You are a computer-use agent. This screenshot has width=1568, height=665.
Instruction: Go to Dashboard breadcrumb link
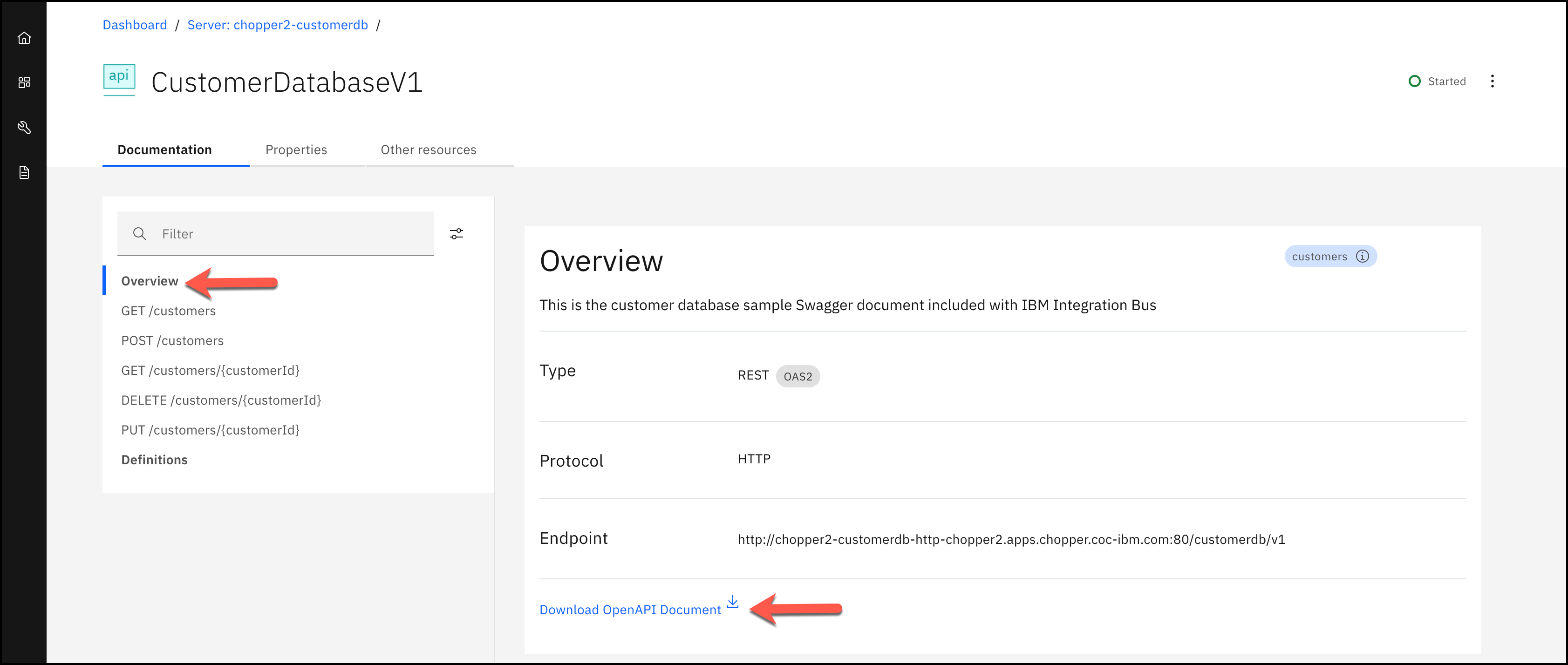point(135,25)
